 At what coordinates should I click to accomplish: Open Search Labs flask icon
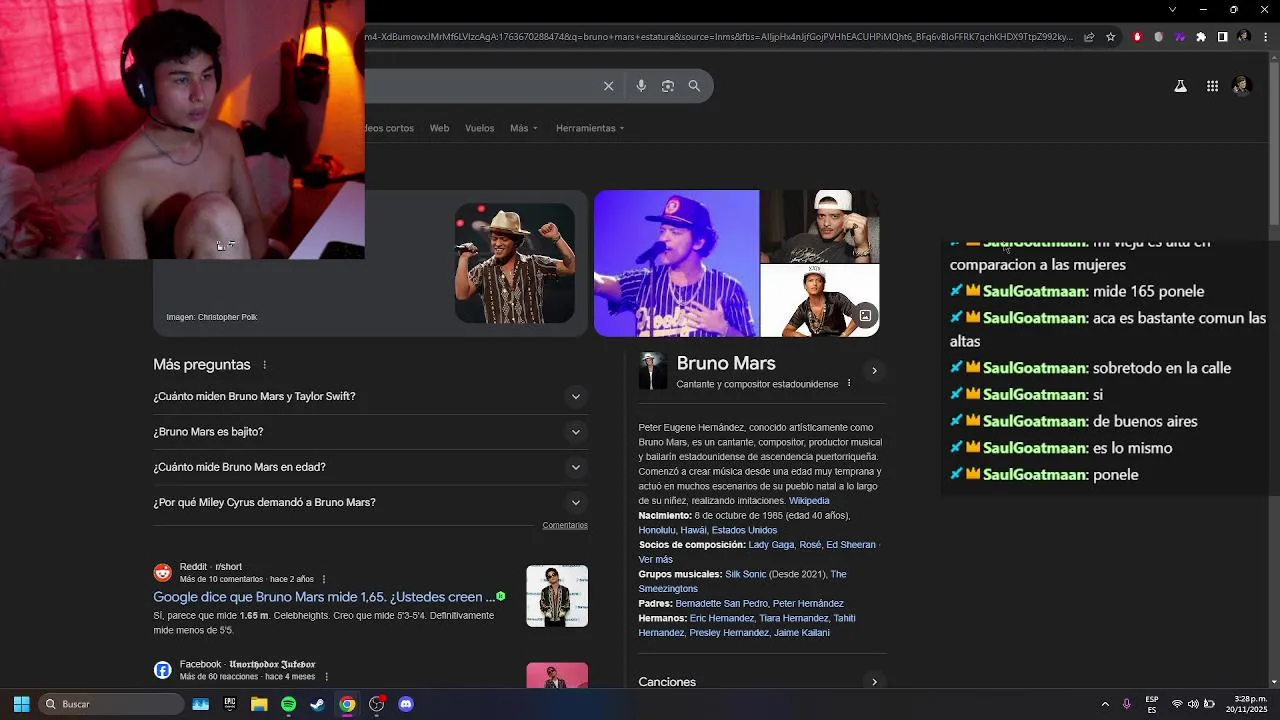coord(1181,86)
